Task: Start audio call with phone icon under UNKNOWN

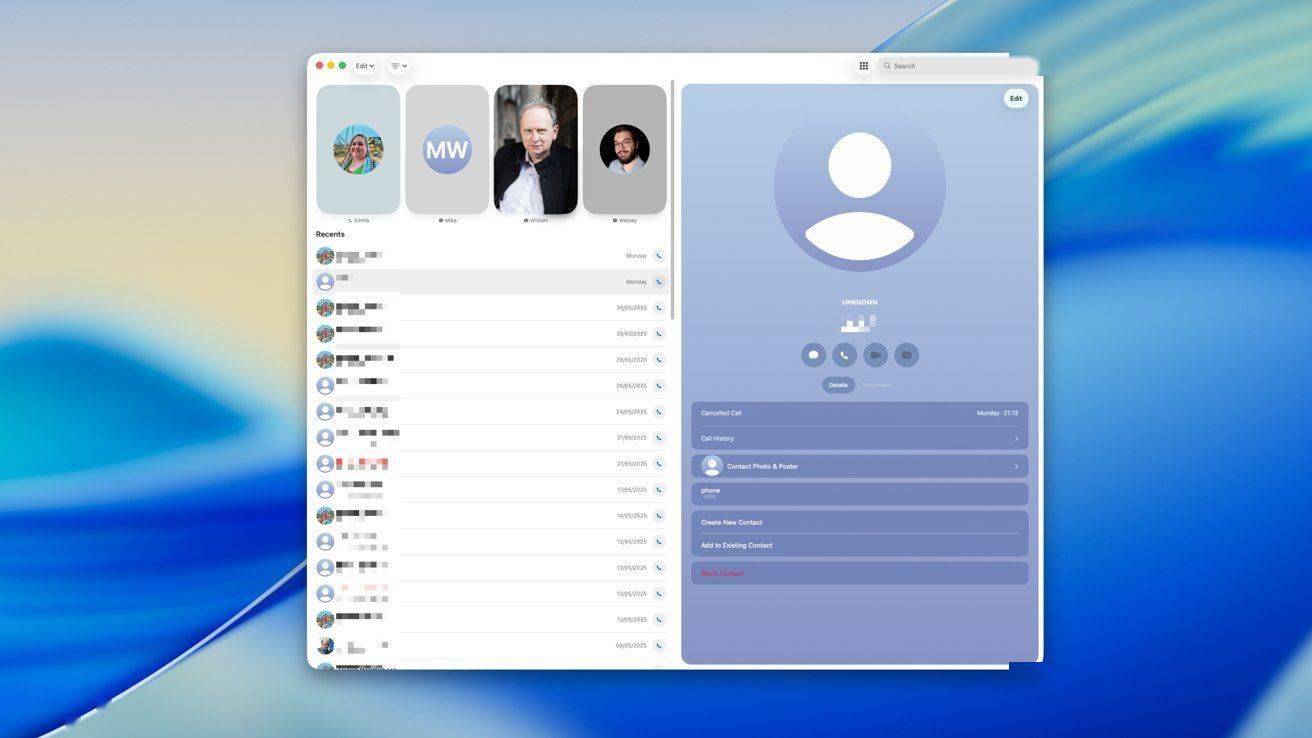Action: (x=844, y=355)
